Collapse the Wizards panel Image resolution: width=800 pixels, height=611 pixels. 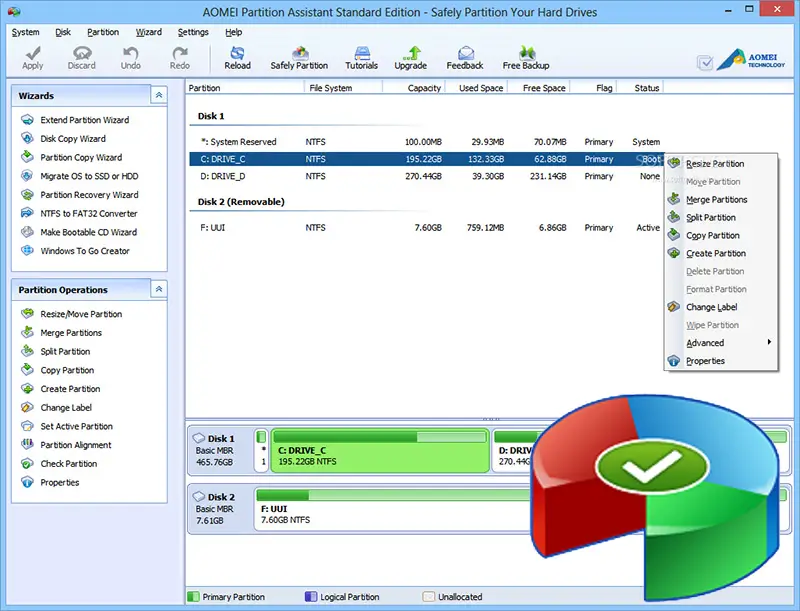click(158, 95)
